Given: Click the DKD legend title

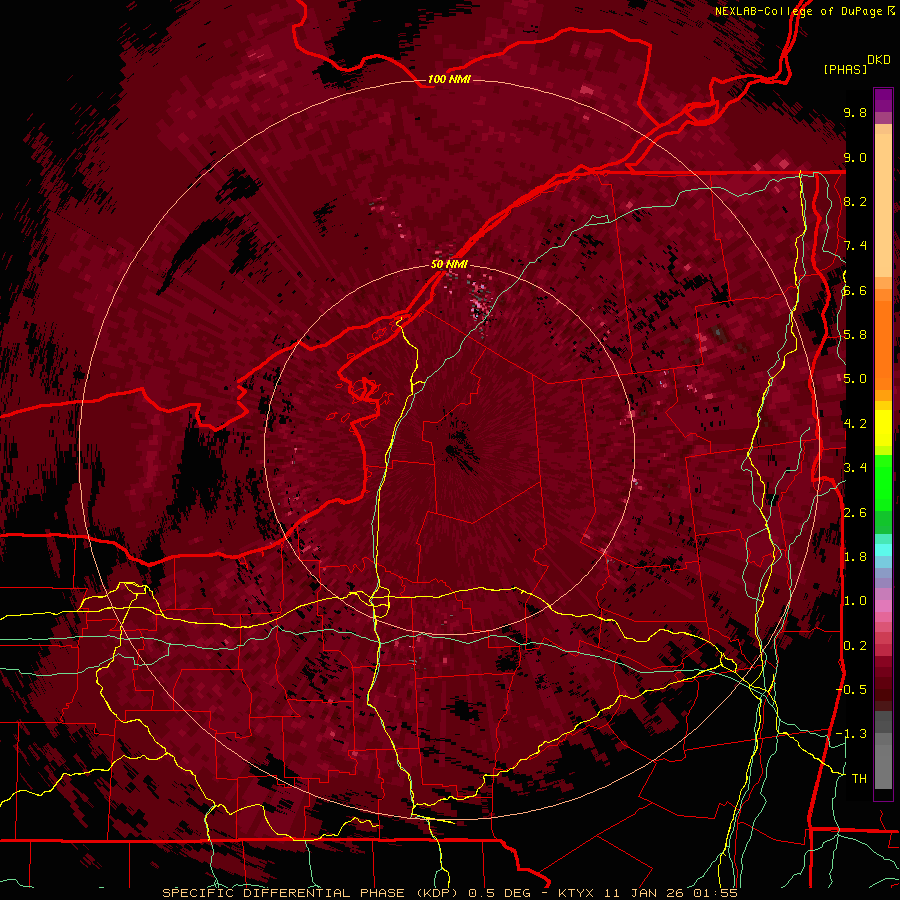Looking at the screenshot, I should (878, 60).
